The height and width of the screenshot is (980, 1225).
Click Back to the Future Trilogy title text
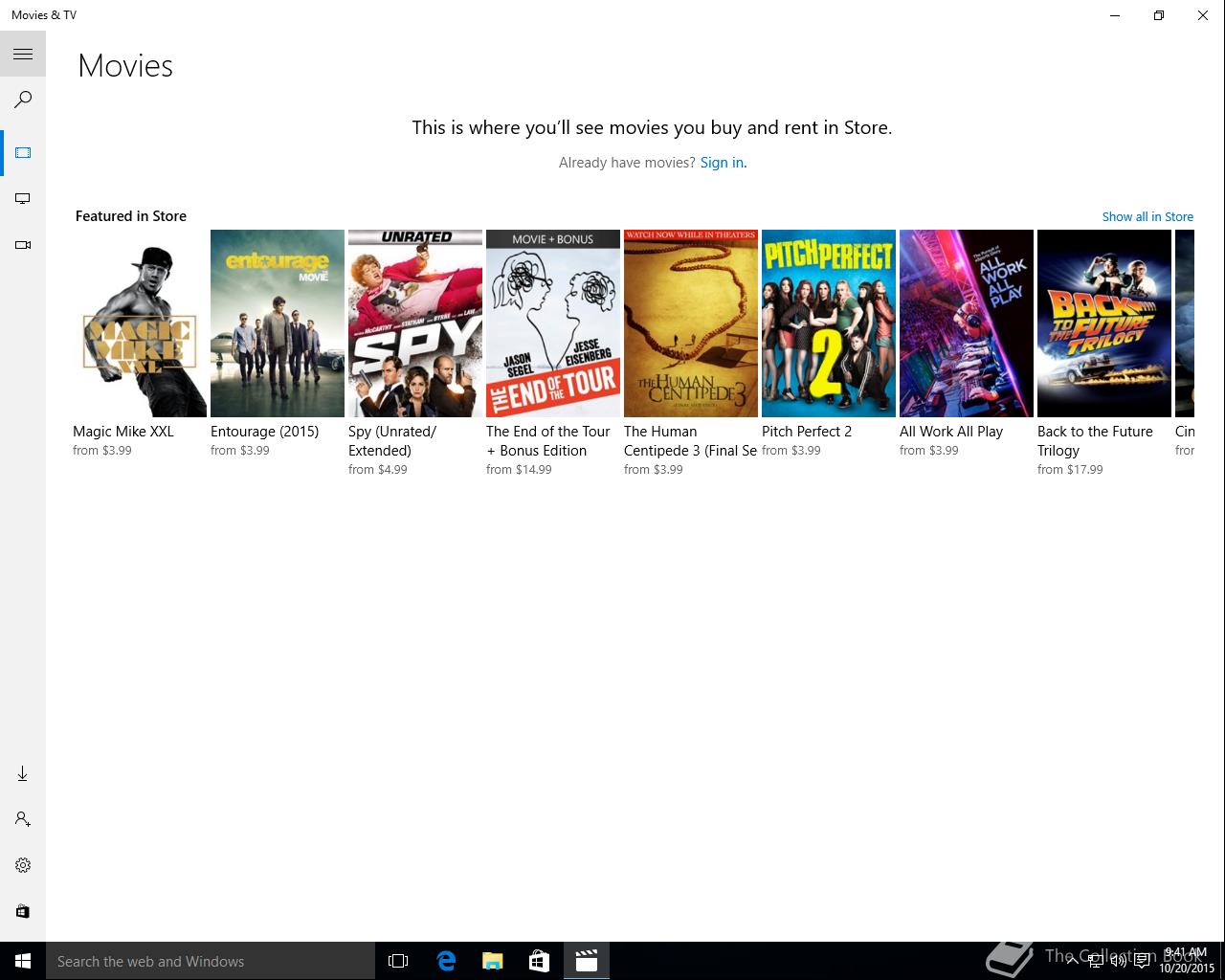pos(1095,441)
